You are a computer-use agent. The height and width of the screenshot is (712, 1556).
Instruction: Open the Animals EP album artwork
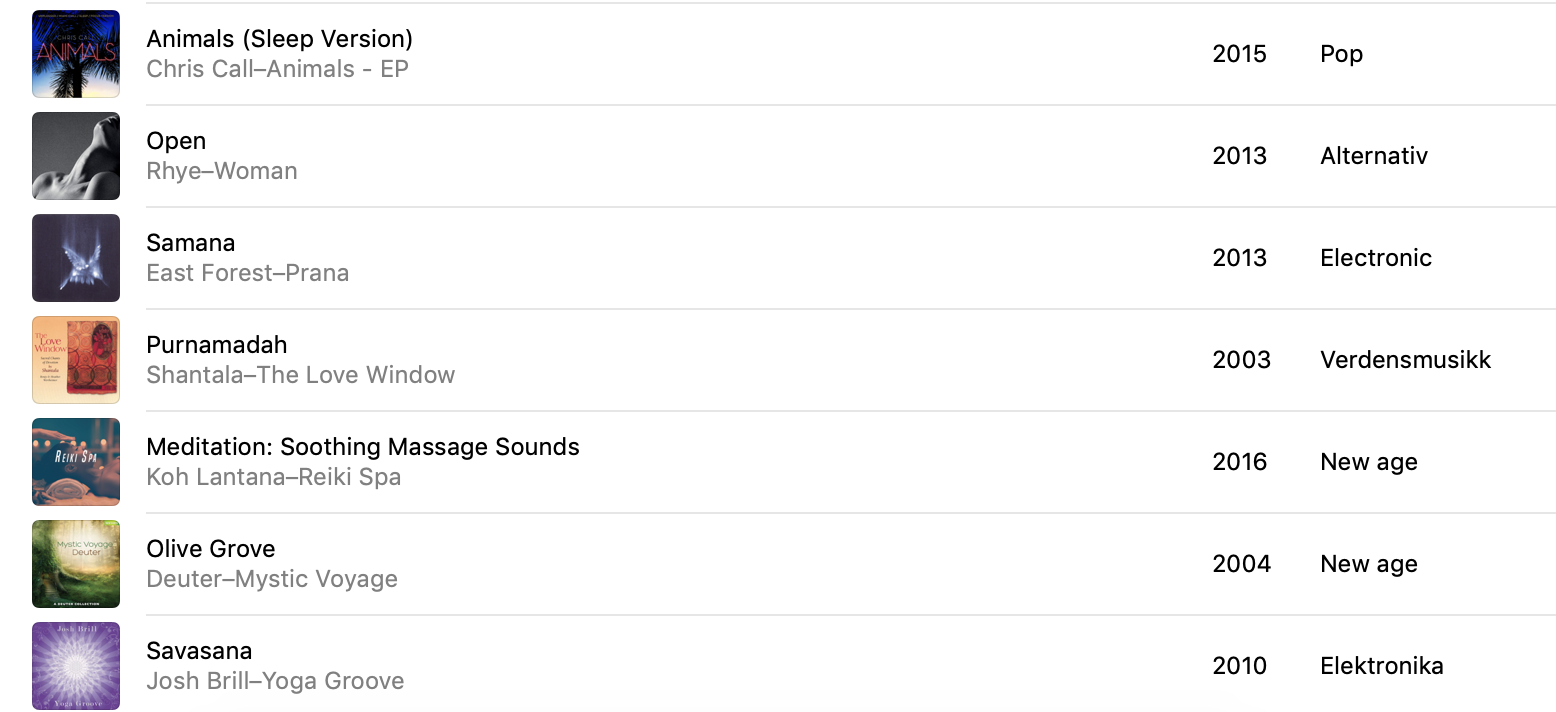76,54
